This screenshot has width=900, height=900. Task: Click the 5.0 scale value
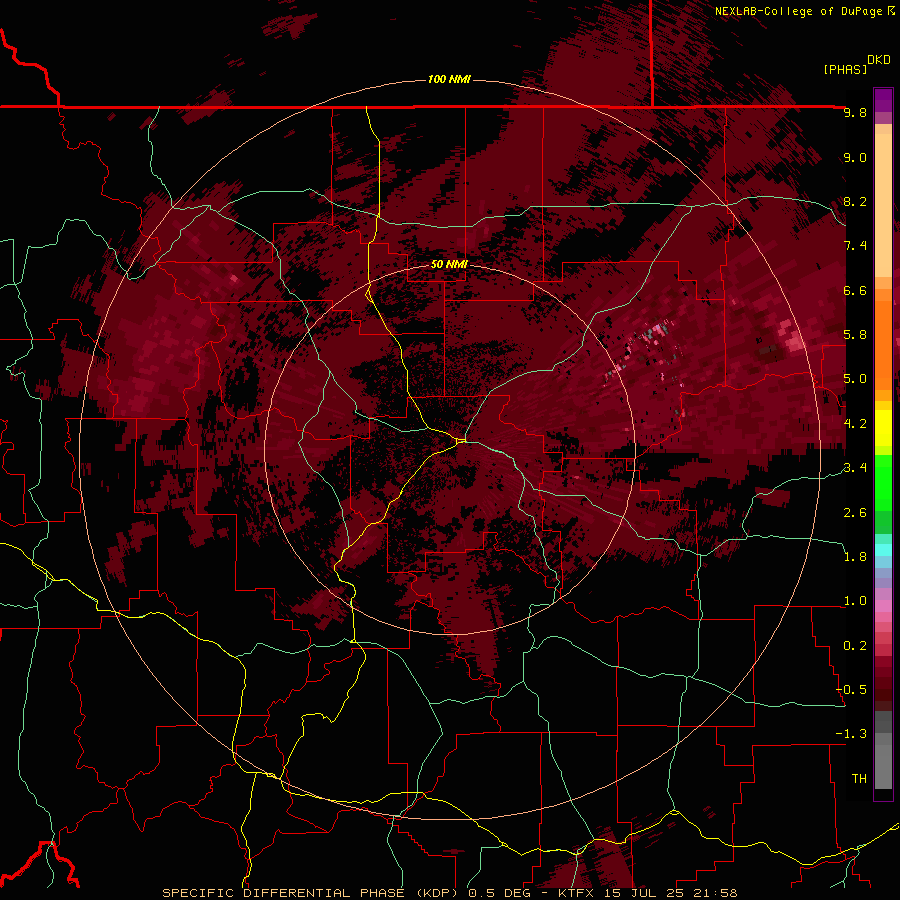[855, 379]
